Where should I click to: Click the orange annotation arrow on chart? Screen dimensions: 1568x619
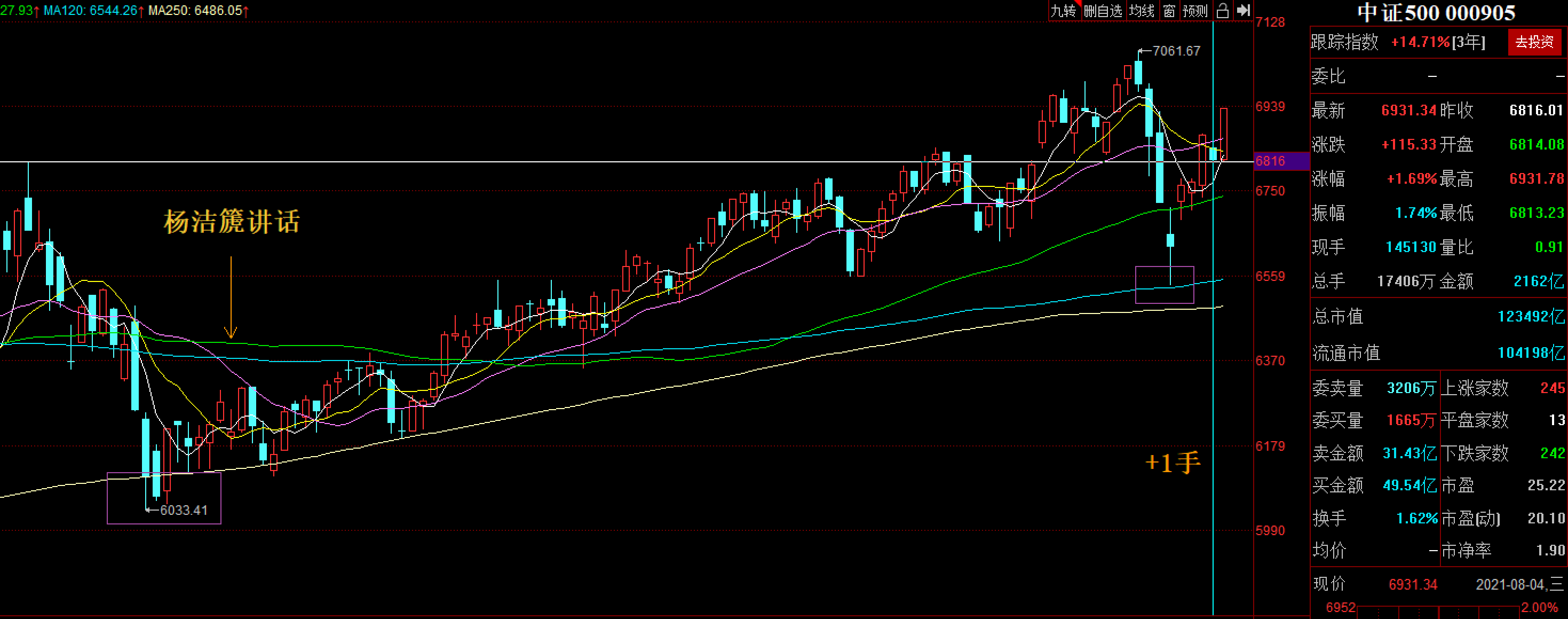pos(231,299)
